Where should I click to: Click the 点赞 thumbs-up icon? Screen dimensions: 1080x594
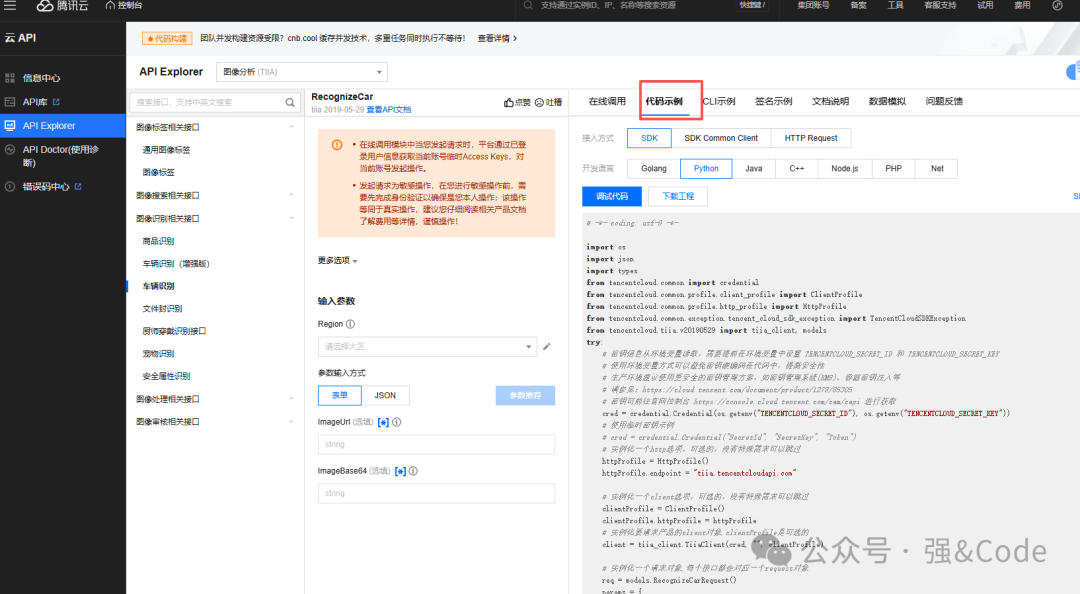pos(508,103)
